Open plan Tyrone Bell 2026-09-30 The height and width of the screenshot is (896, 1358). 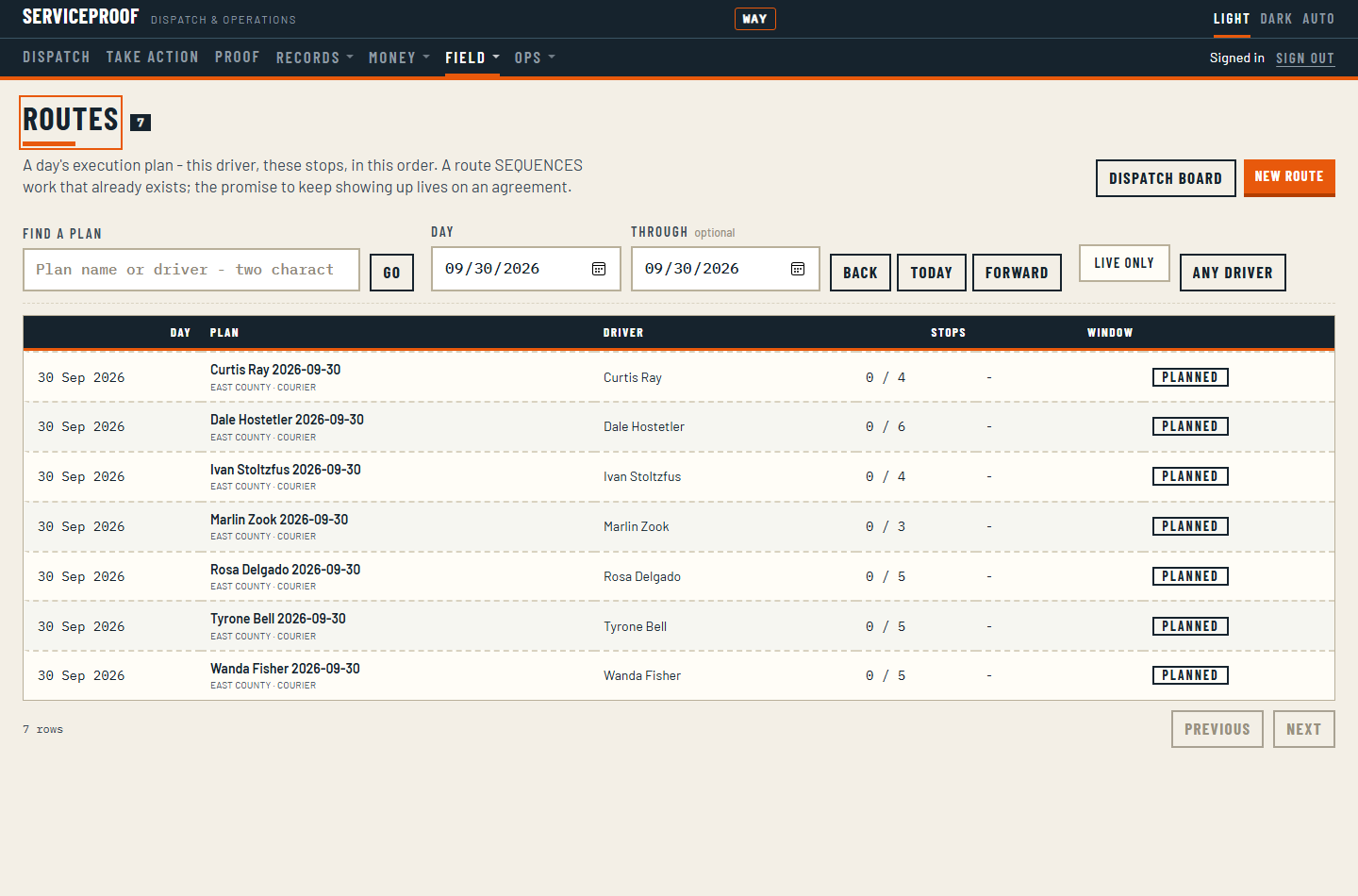click(x=278, y=619)
